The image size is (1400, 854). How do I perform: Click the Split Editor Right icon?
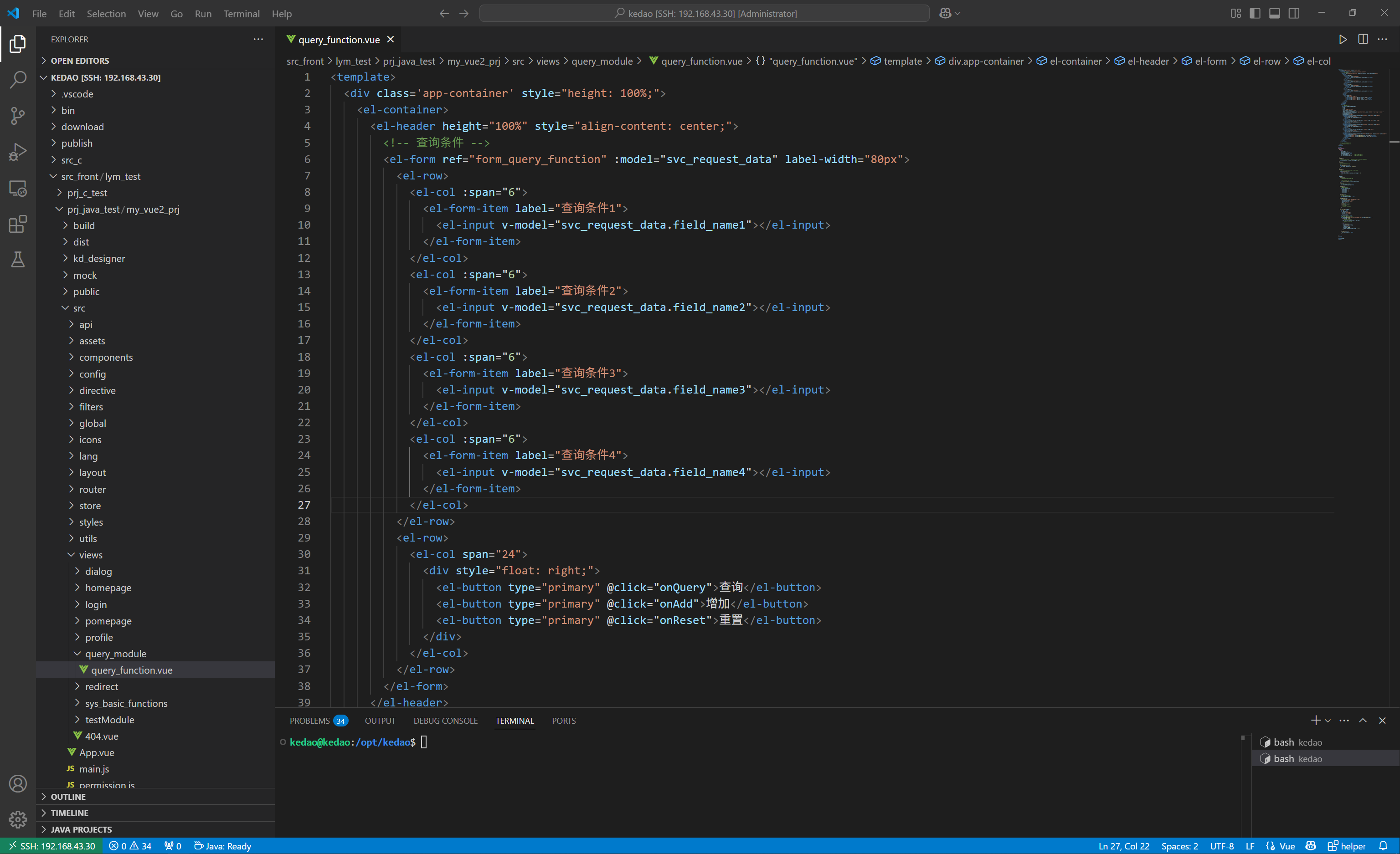[1363, 39]
